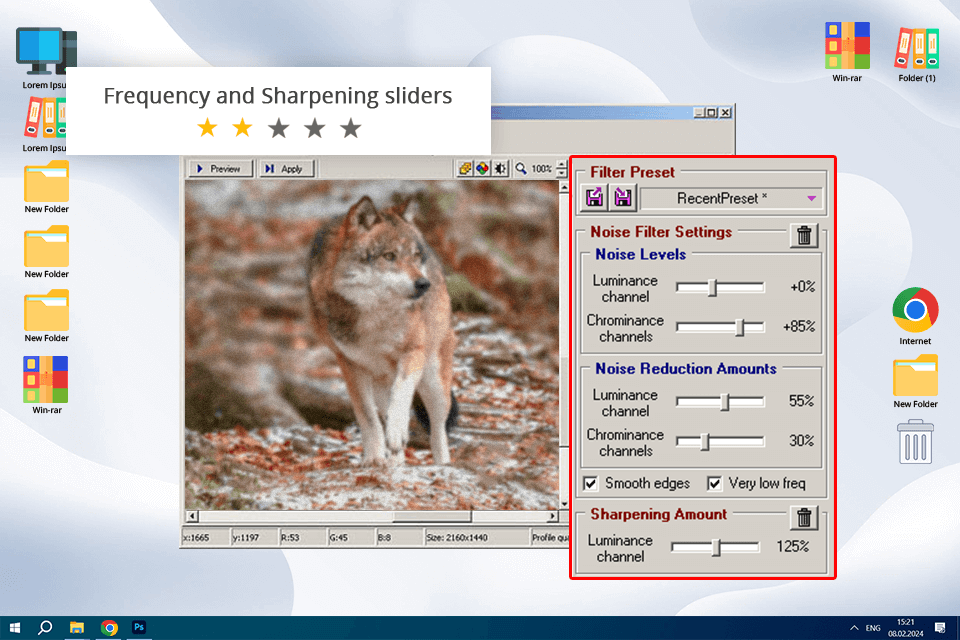960x640 pixels.
Task: Click the Size: 2160x1440 status text
Action: 457,538
